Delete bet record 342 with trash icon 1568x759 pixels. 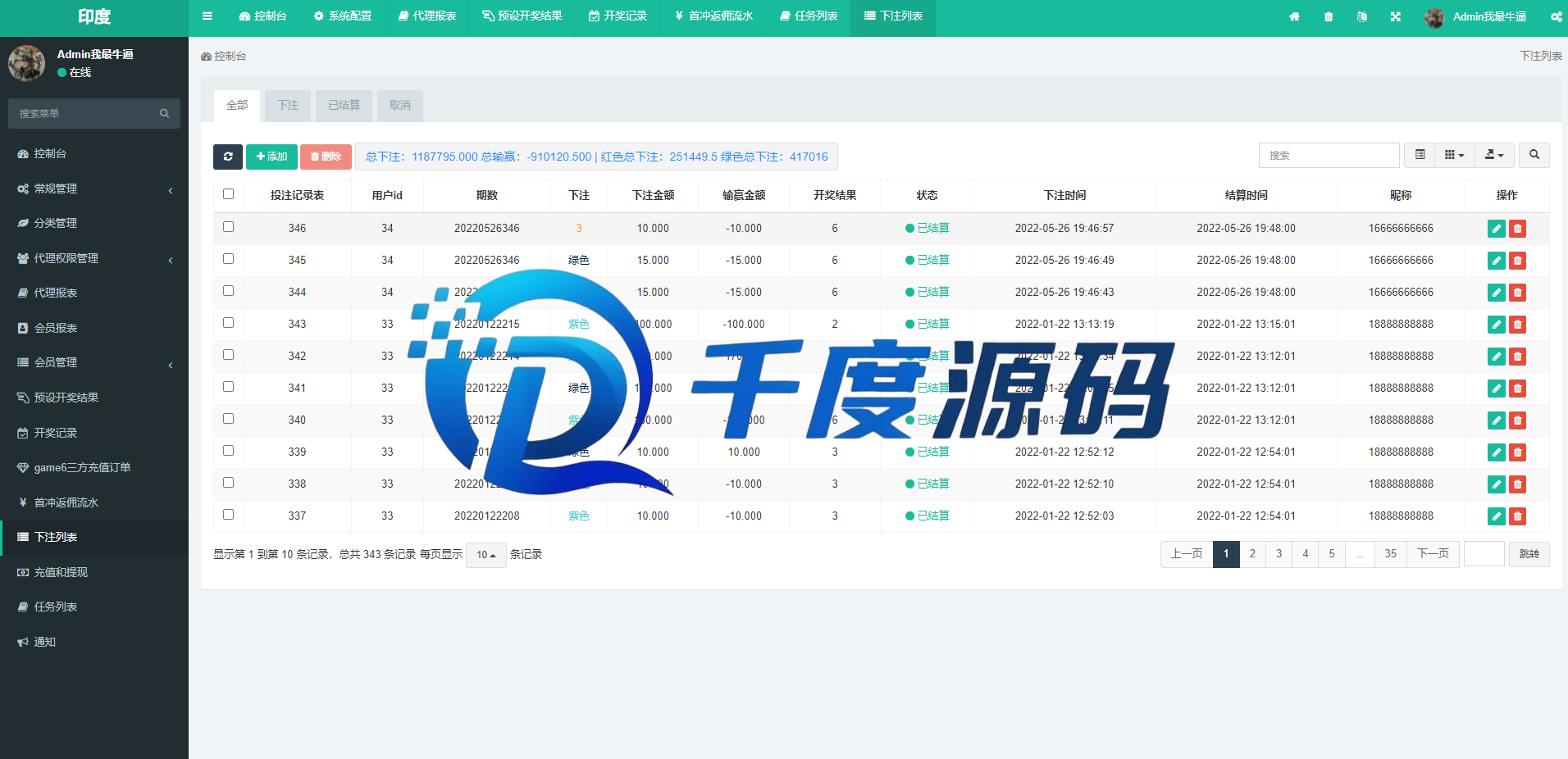(x=1518, y=357)
